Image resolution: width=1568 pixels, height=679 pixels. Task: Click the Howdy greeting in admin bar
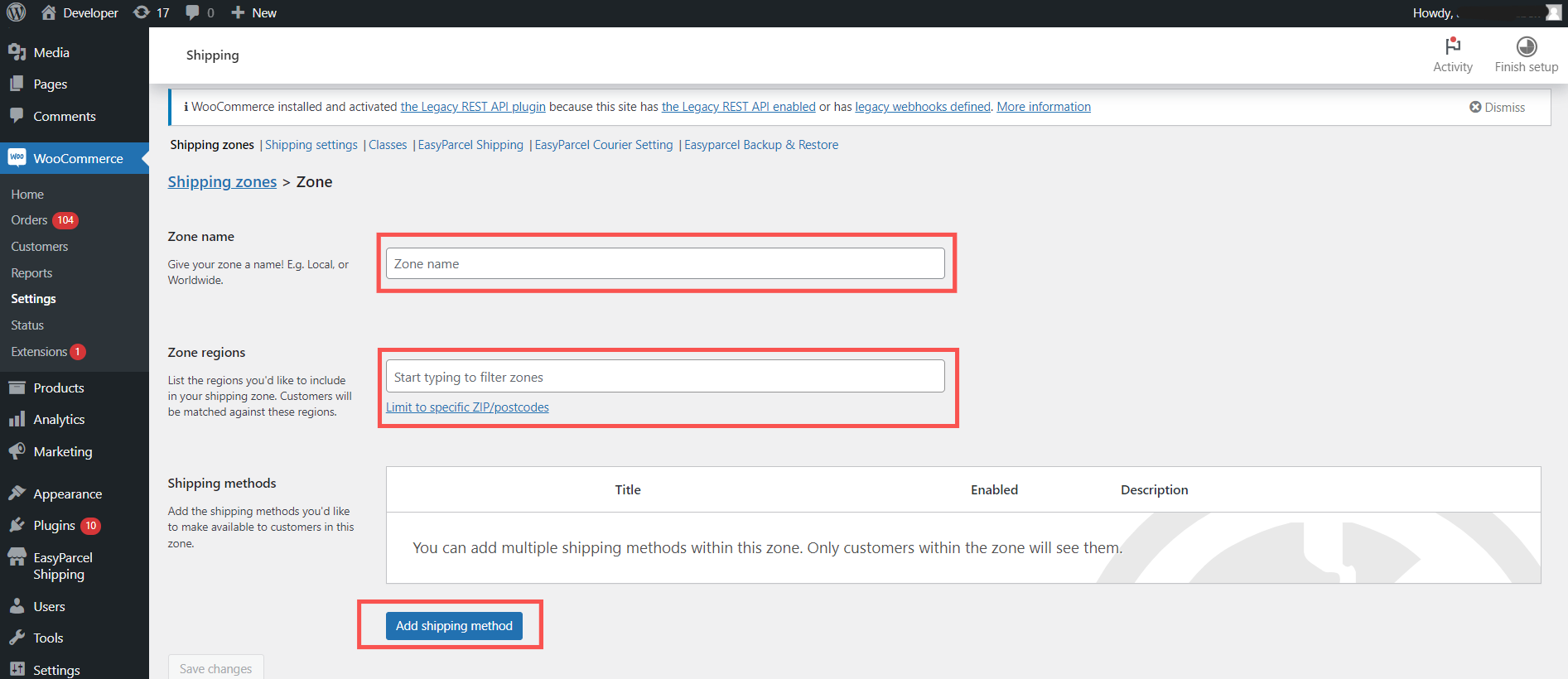(x=1435, y=13)
